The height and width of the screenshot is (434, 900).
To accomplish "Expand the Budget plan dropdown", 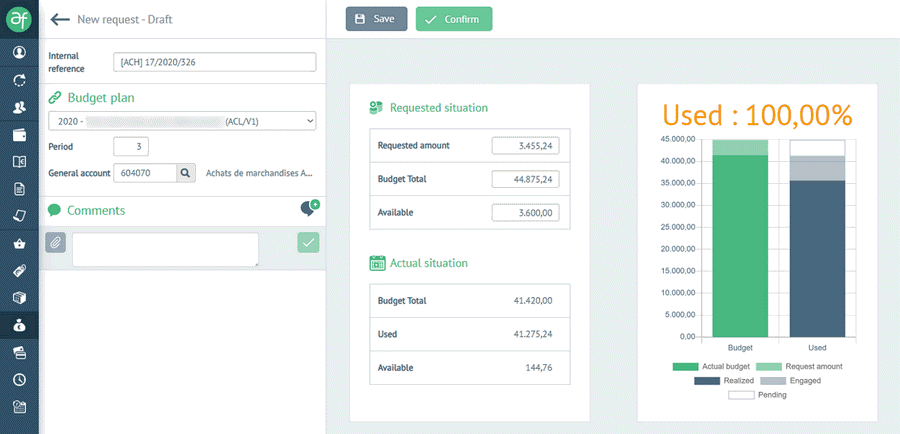I will (x=182, y=121).
